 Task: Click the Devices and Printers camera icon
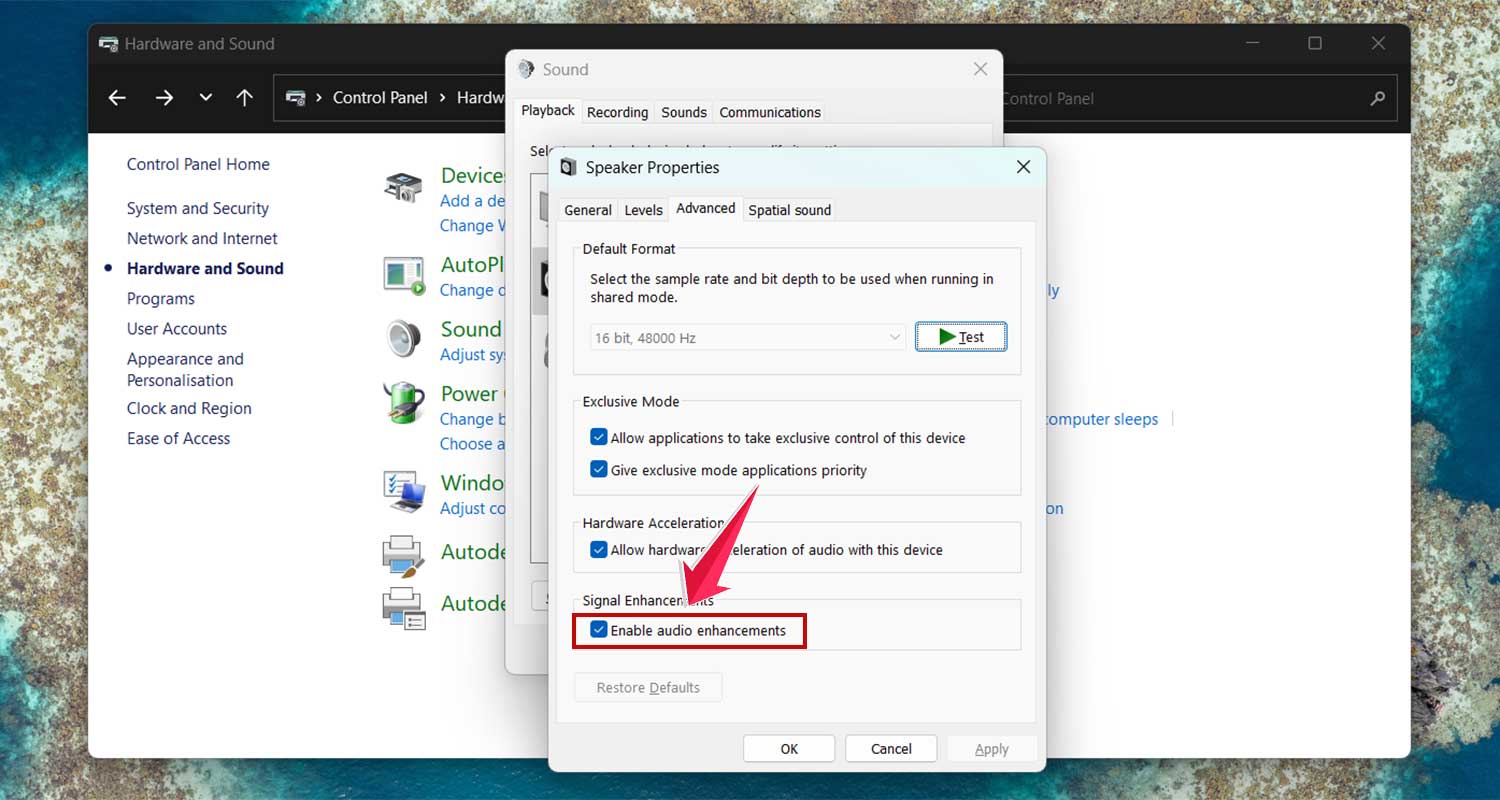(403, 185)
